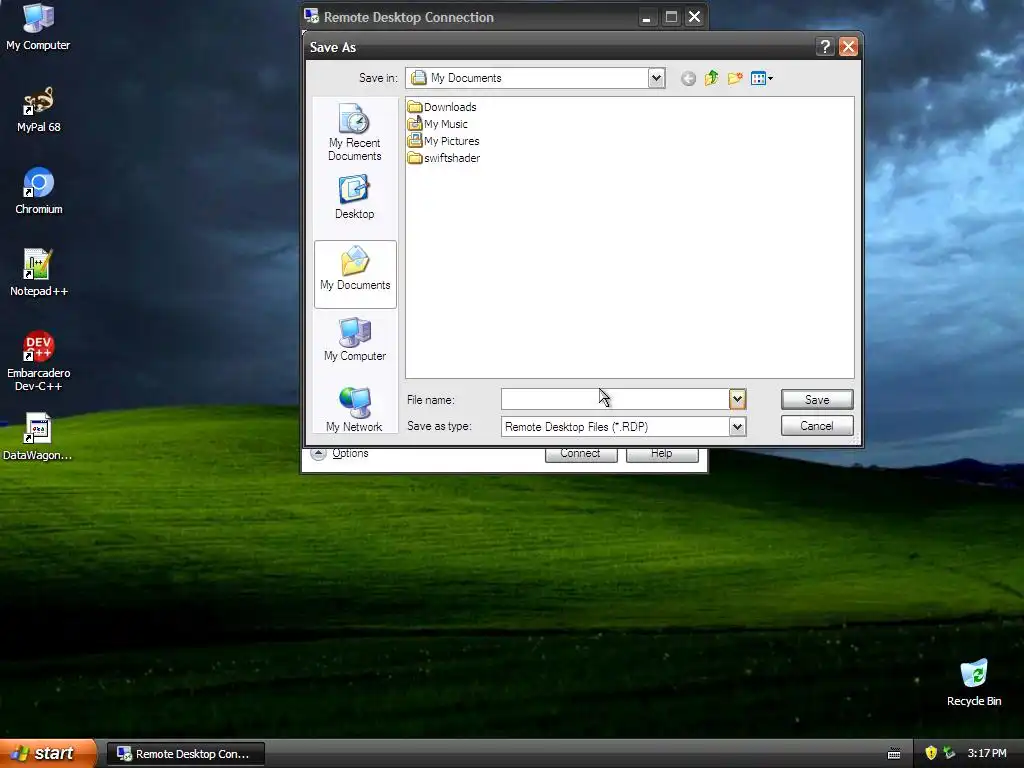Select the My Pictures folder
Image resolution: width=1024 pixels, height=768 pixels.
click(x=443, y=141)
